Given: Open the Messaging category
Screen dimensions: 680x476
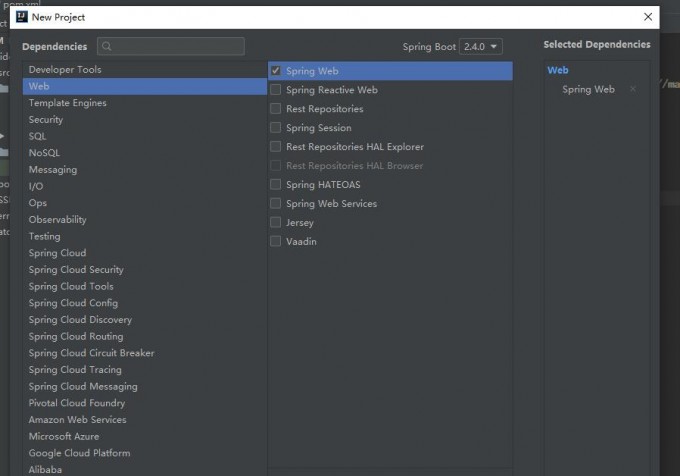Looking at the screenshot, I should point(145,170).
